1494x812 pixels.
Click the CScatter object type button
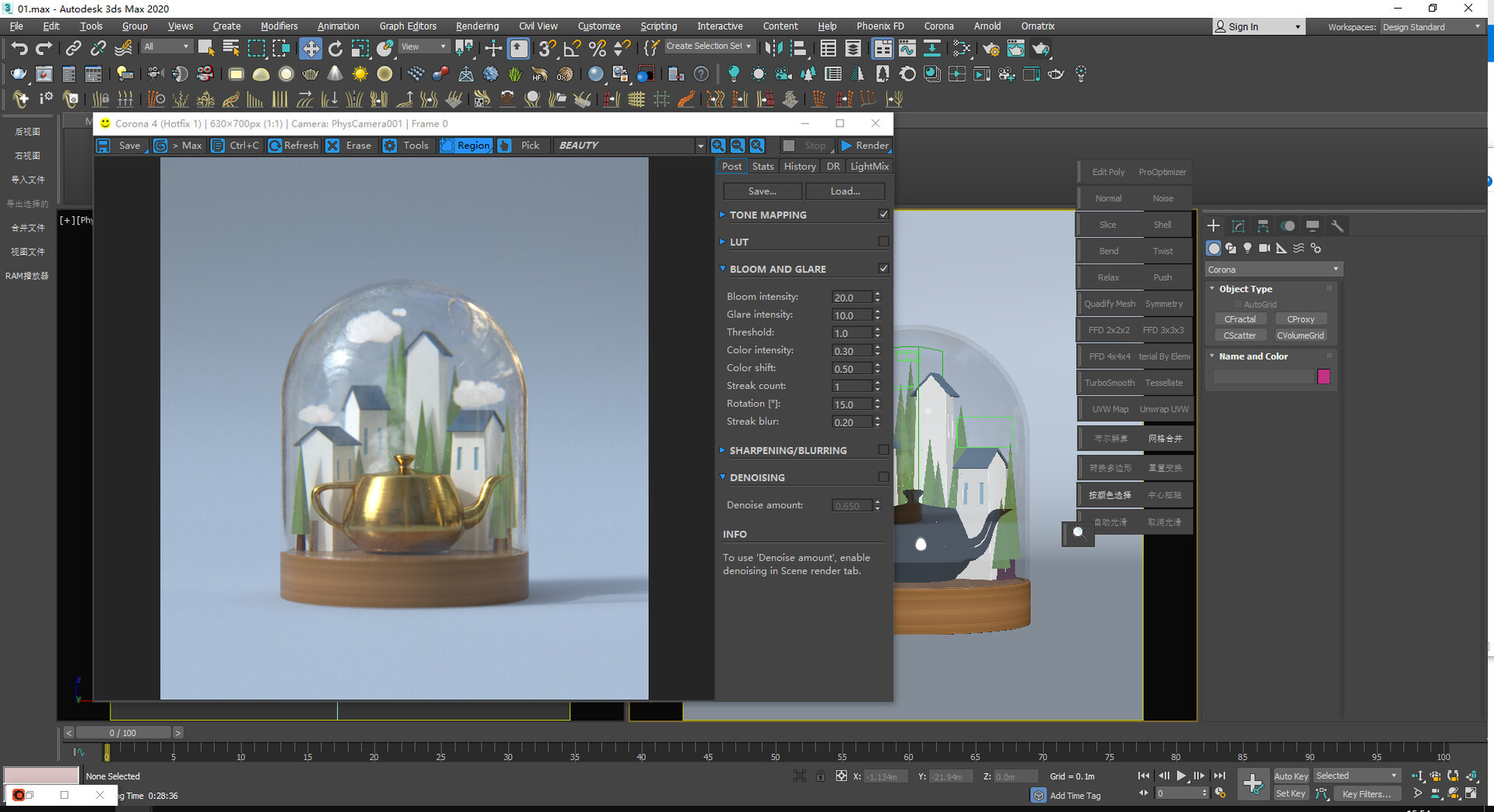pos(1240,336)
